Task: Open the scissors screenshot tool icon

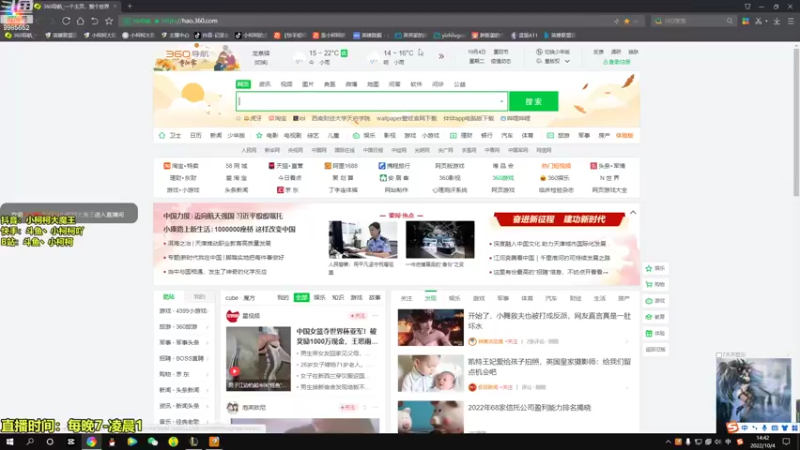Action: (x=759, y=21)
